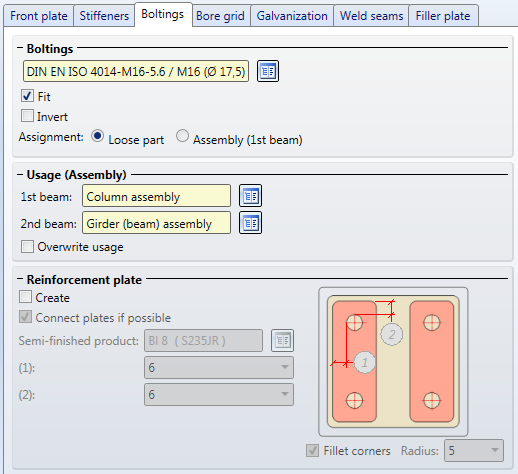518x474 pixels.
Task: Open the Weld seams tab
Action: (x=371, y=16)
